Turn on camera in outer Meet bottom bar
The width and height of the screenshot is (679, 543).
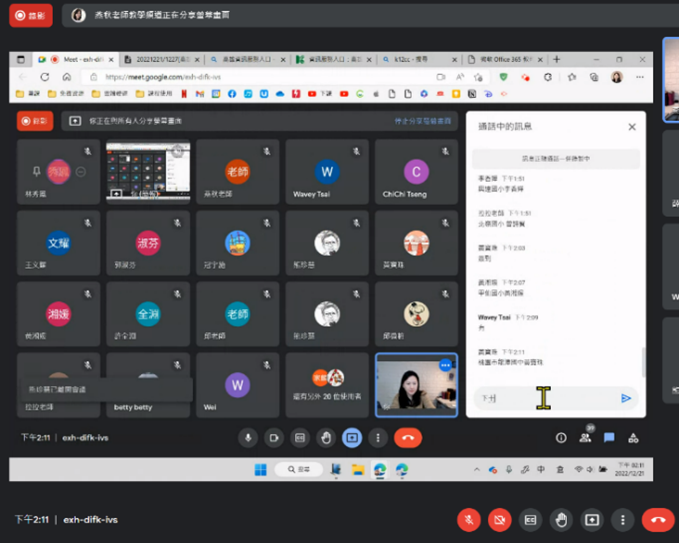[500, 520]
